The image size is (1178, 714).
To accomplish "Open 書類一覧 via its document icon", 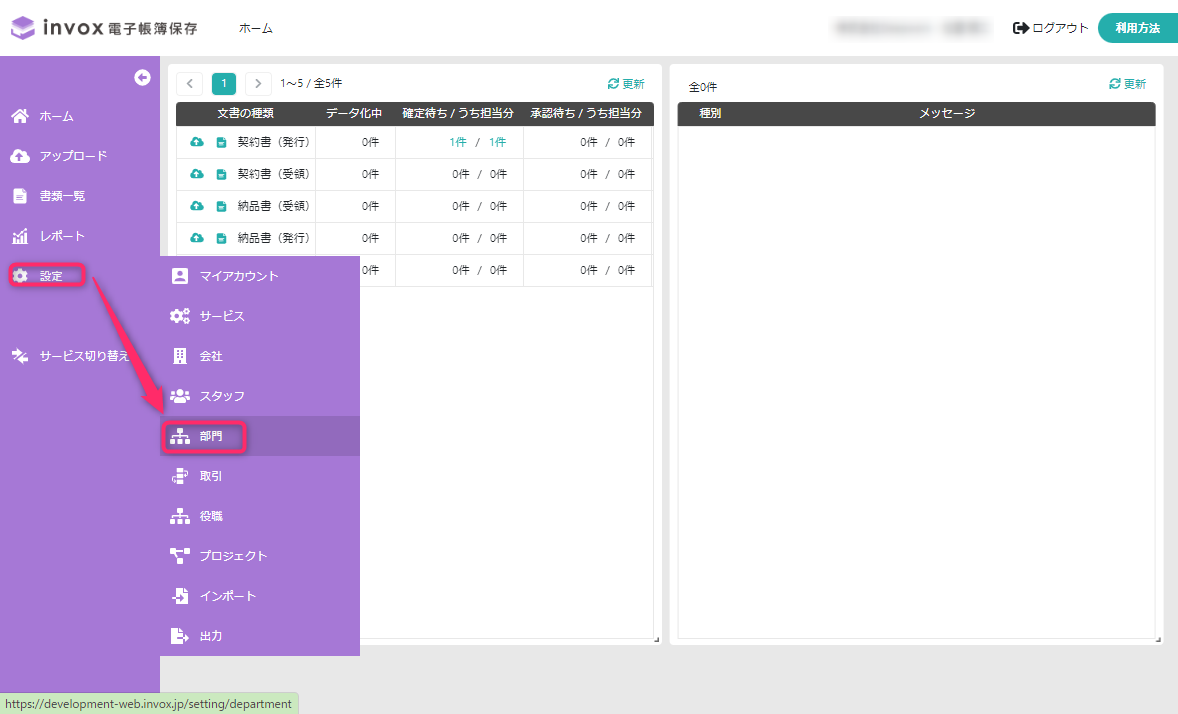I will coord(22,195).
